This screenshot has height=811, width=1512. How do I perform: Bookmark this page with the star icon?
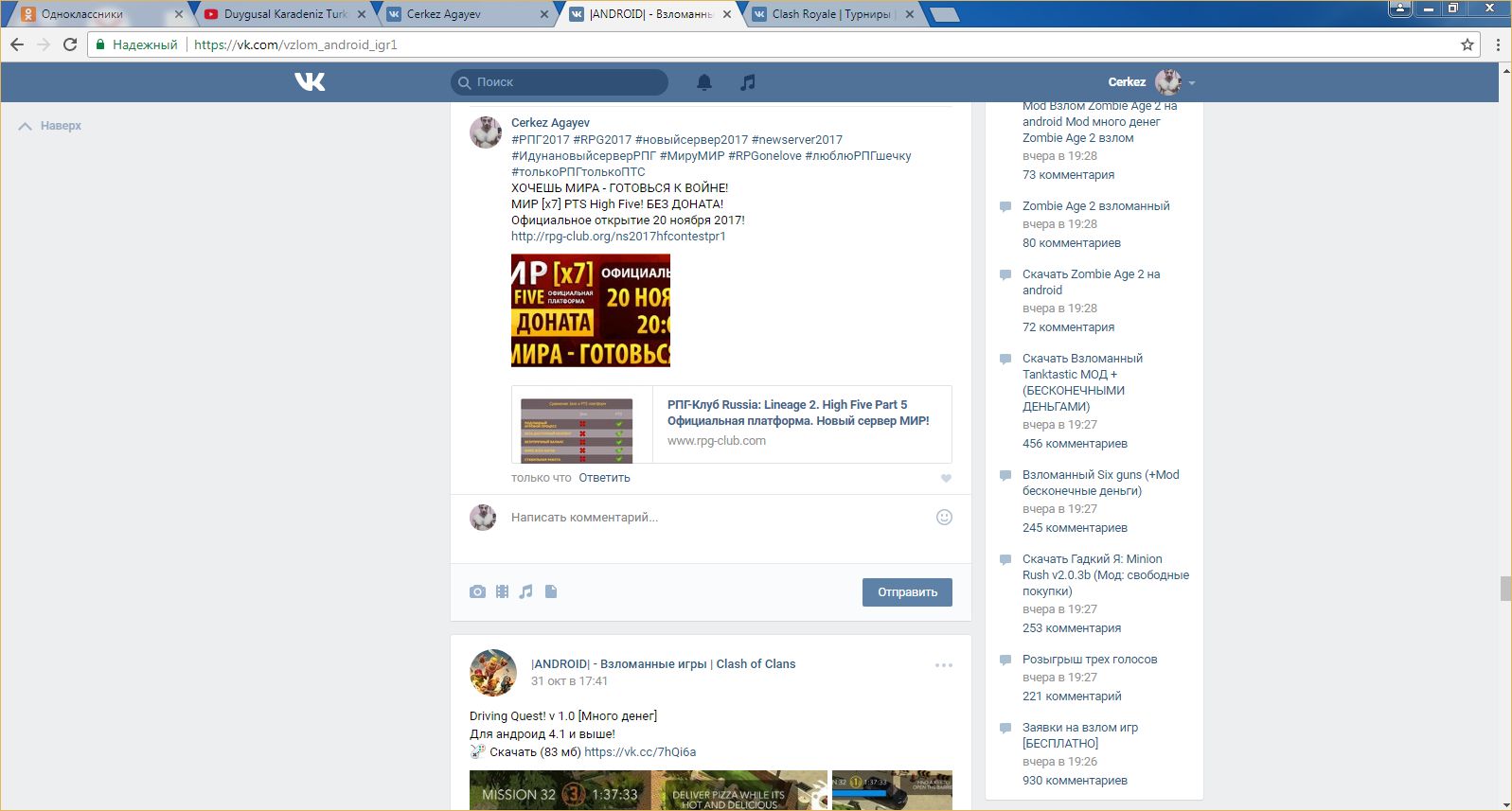tap(1468, 44)
